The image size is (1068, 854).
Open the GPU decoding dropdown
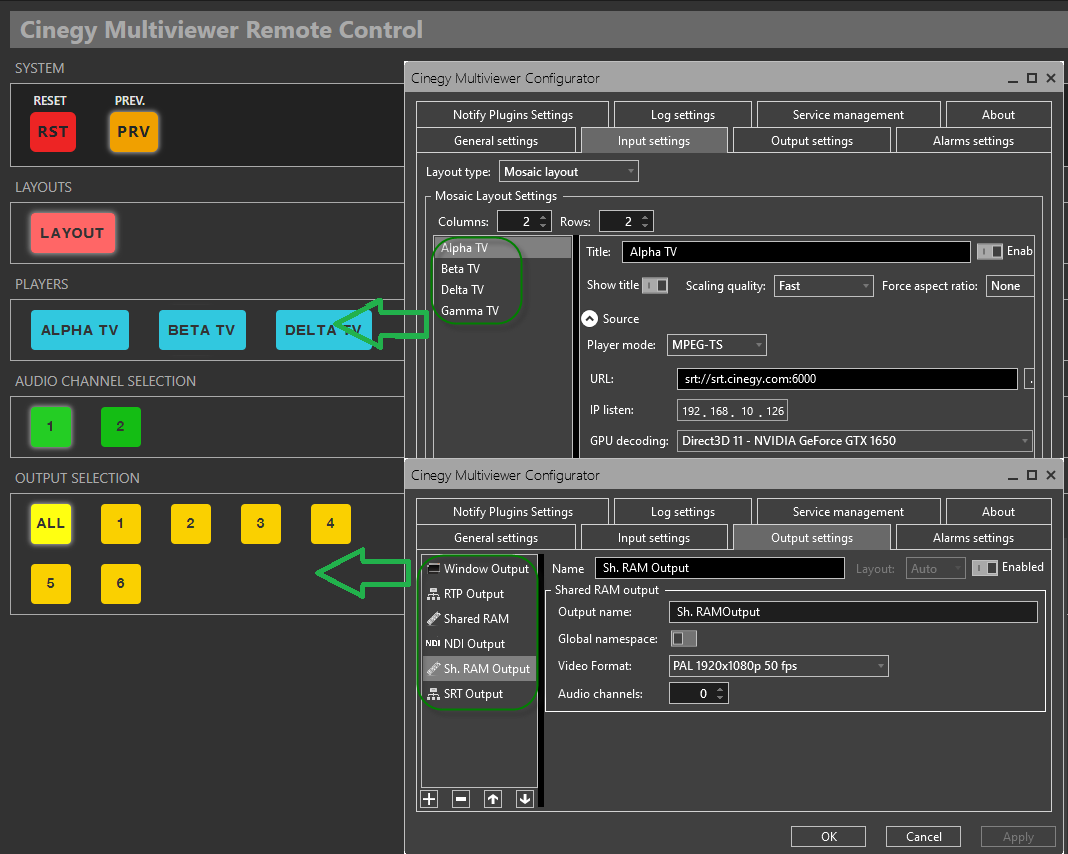[855, 441]
